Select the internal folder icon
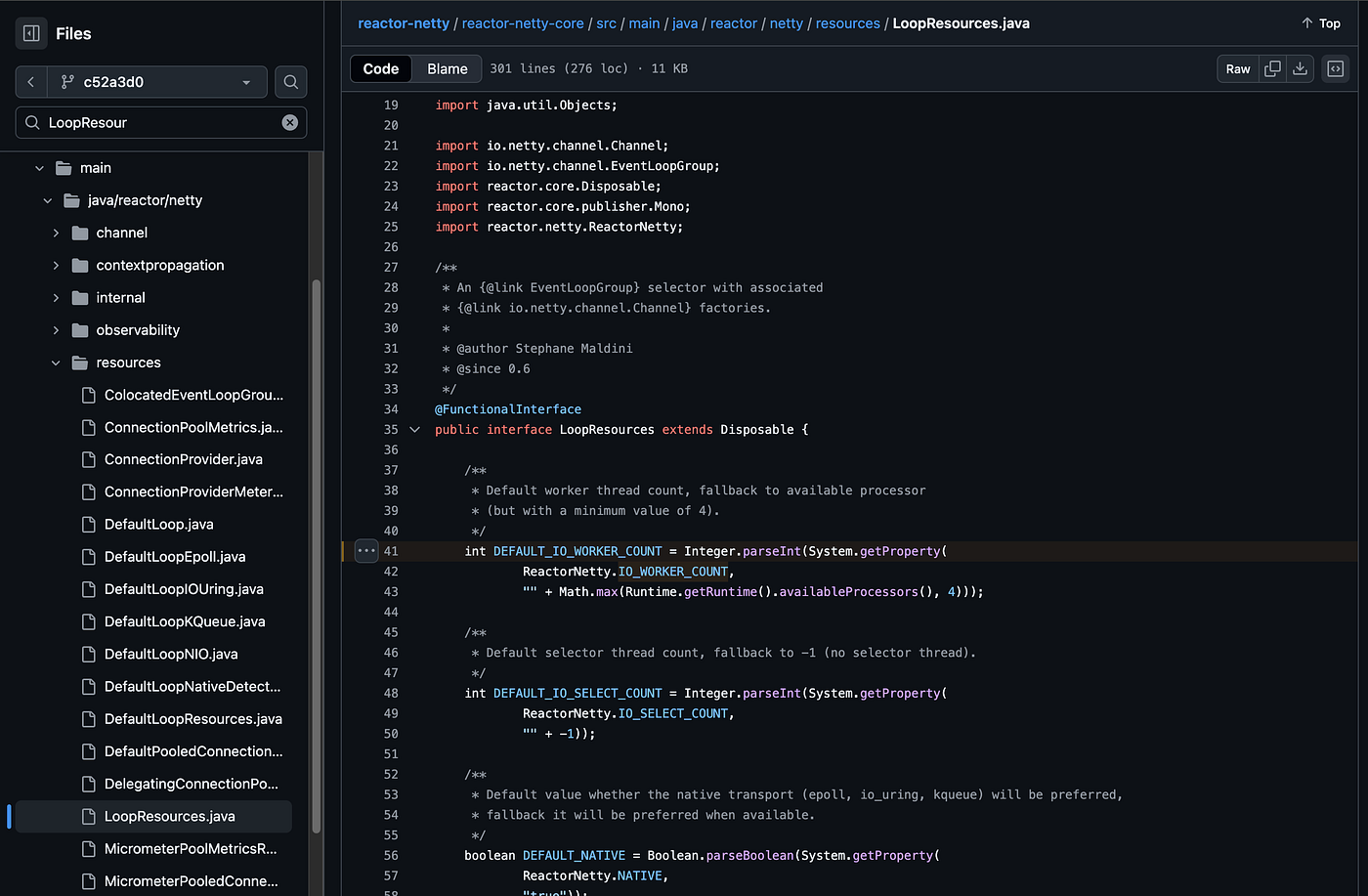 (x=80, y=297)
